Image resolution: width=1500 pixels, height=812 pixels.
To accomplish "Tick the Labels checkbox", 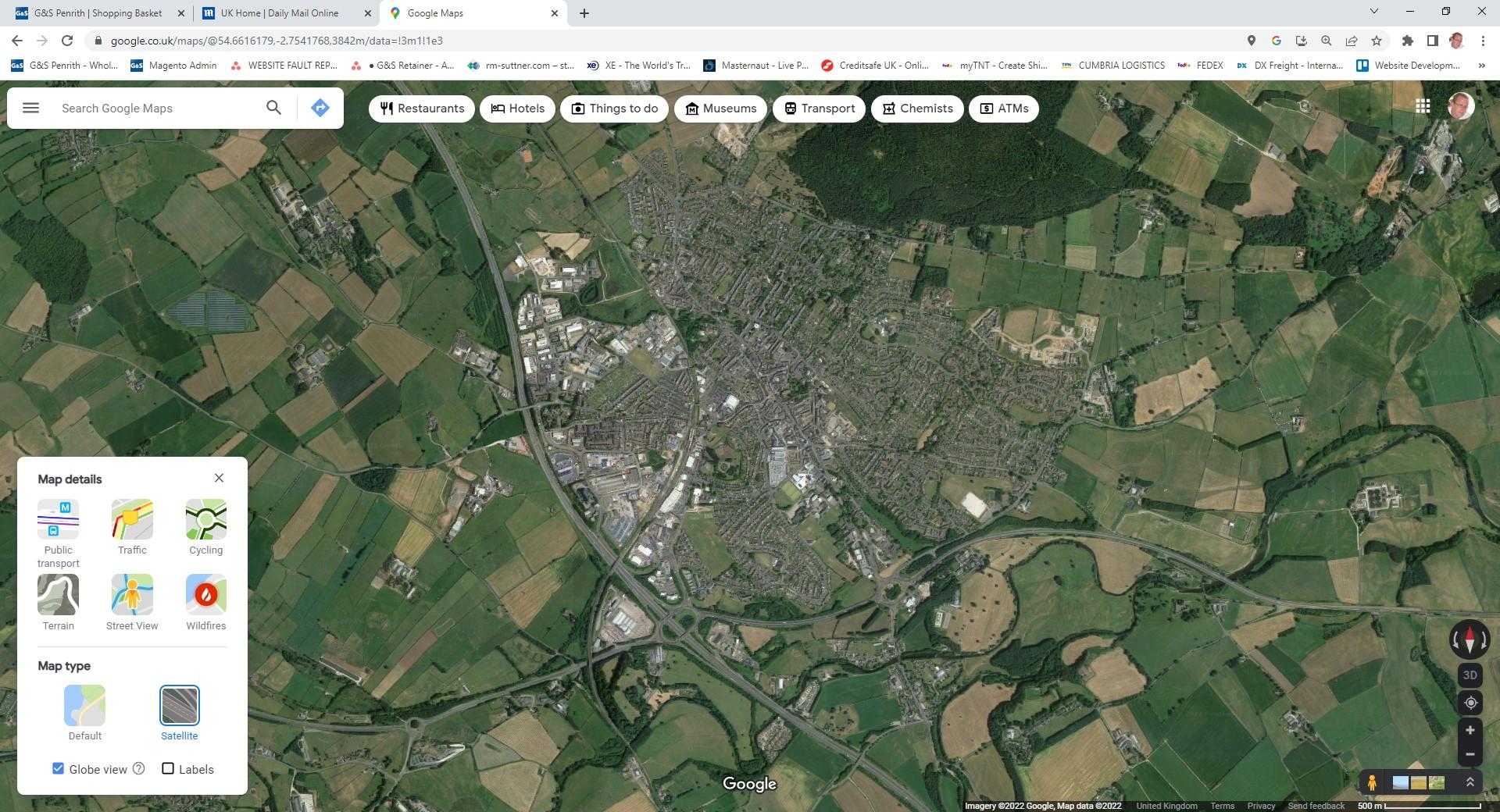I will (x=168, y=768).
